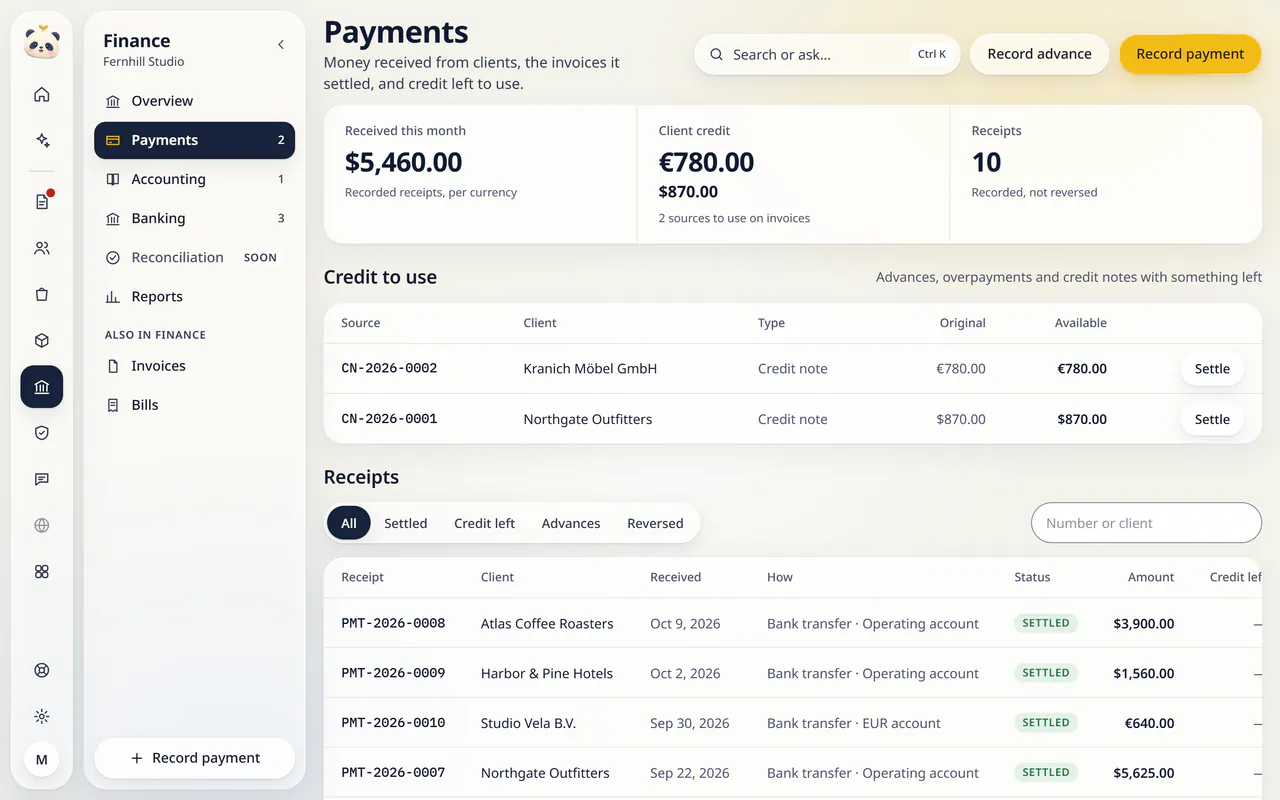This screenshot has width=1280, height=800.
Task: Click Northgate Outfitters in Credit to use
Action: [588, 419]
